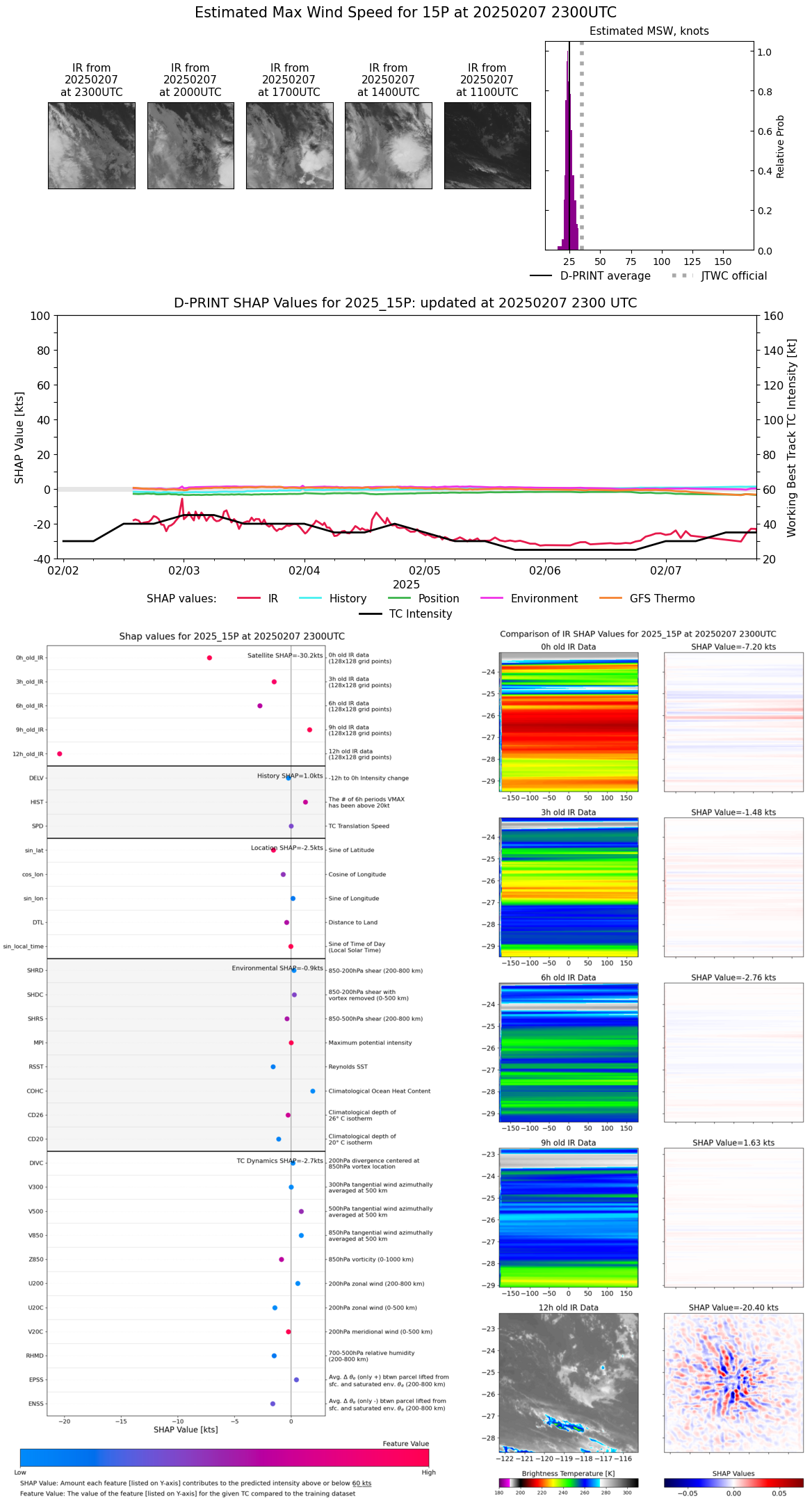Click the Feature Value gradient color bar
The width and height of the screenshot is (812, 1501).
click(x=225, y=1458)
